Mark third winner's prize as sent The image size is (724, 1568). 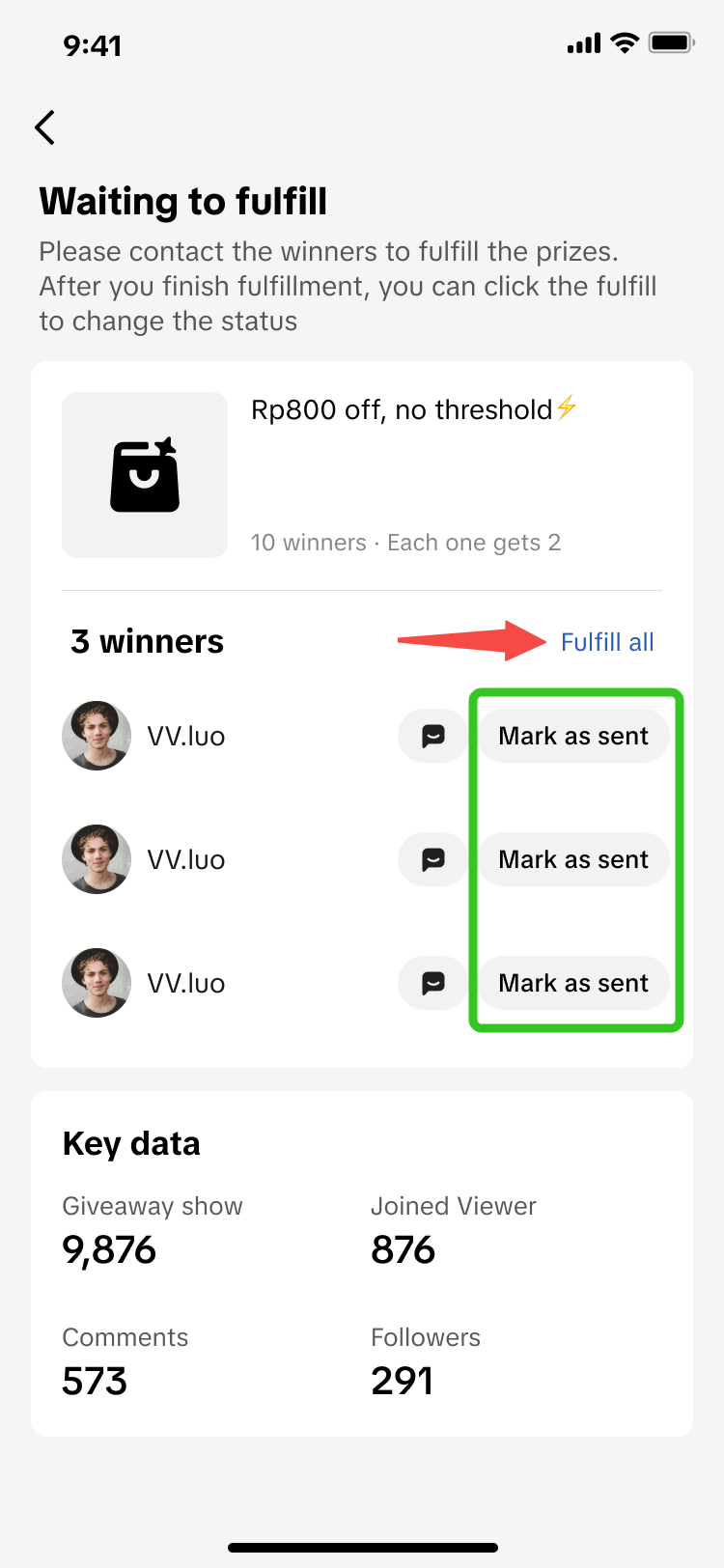click(x=573, y=983)
